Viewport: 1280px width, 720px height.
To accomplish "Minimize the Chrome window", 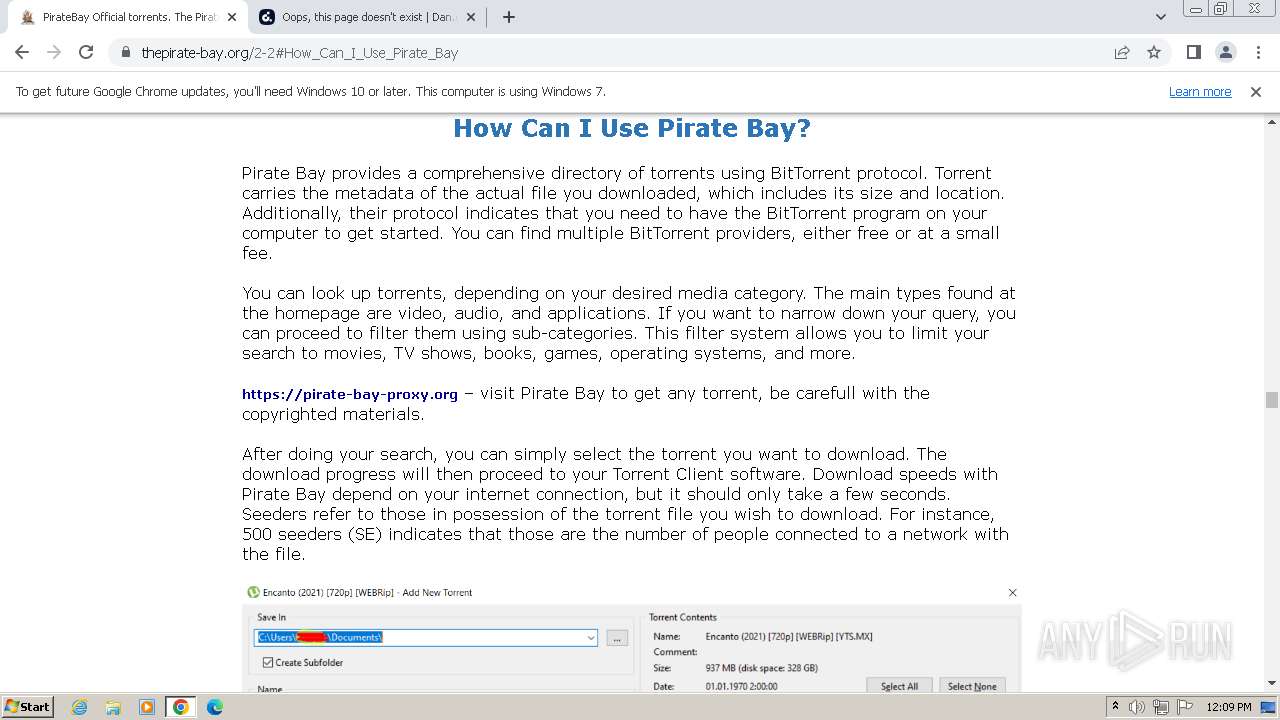I will (1194, 10).
